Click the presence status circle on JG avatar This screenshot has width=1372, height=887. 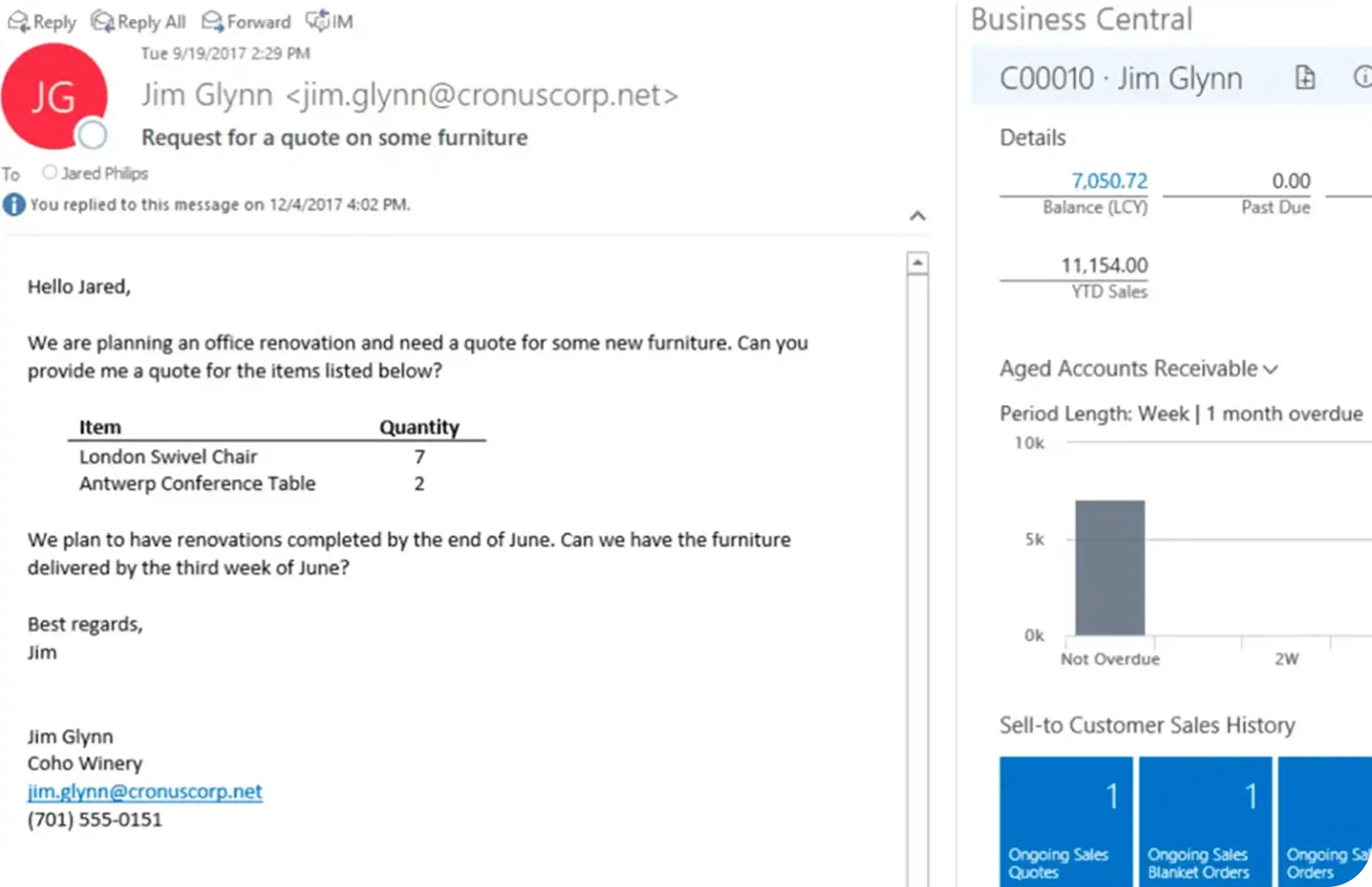(x=92, y=135)
